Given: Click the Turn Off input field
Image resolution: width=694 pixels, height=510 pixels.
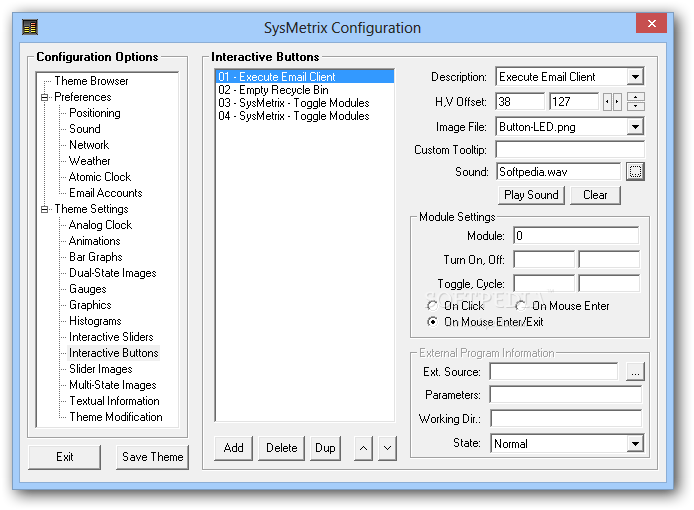Looking at the screenshot, I should [x=609, y=259].
